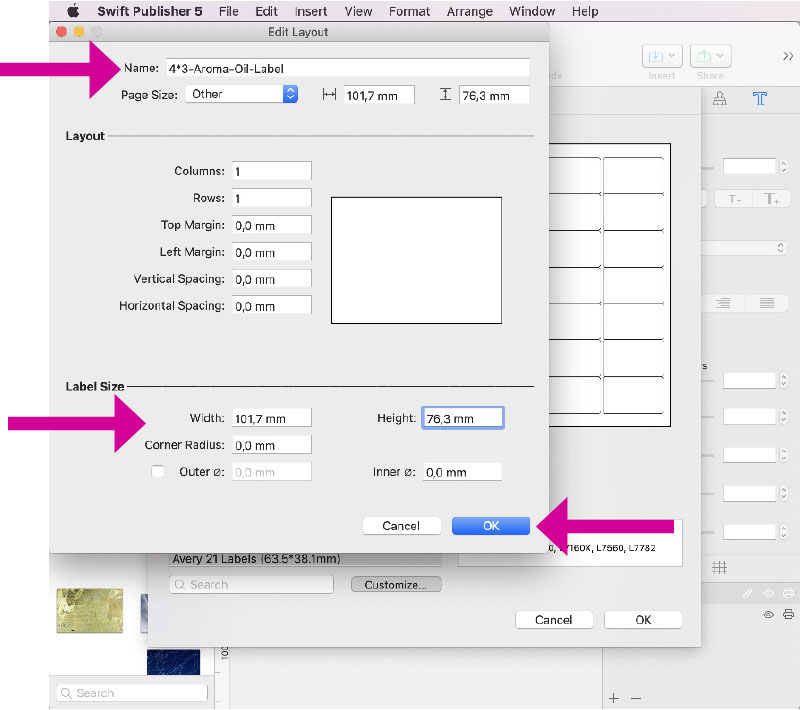Toggle eye visibility in highlighted layer row

tap(768, 593)
